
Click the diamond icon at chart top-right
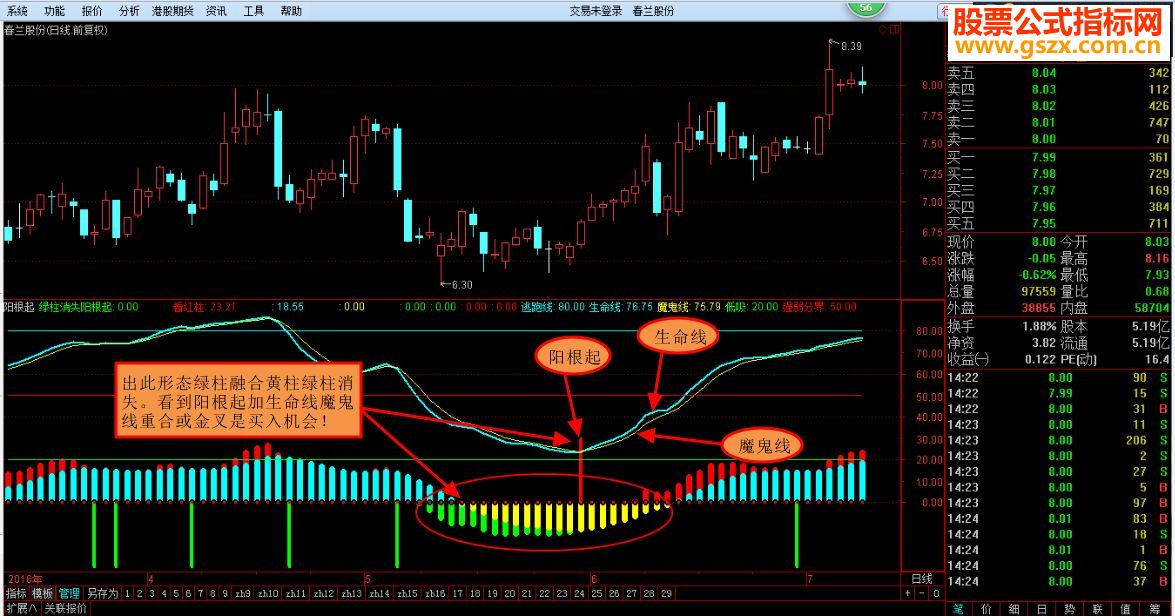point(883,29)
